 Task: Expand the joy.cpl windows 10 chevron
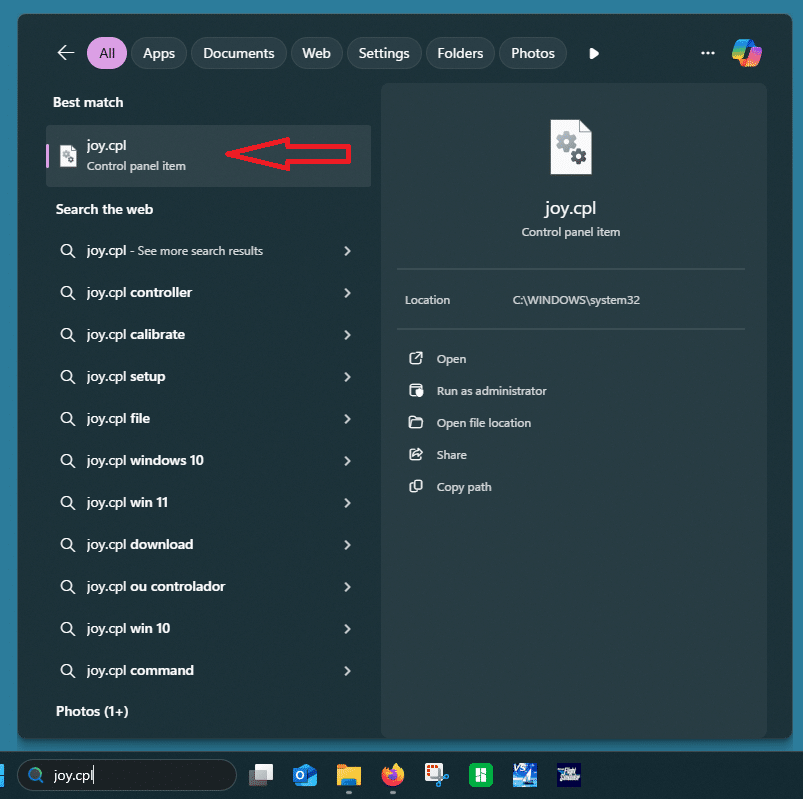347,461
